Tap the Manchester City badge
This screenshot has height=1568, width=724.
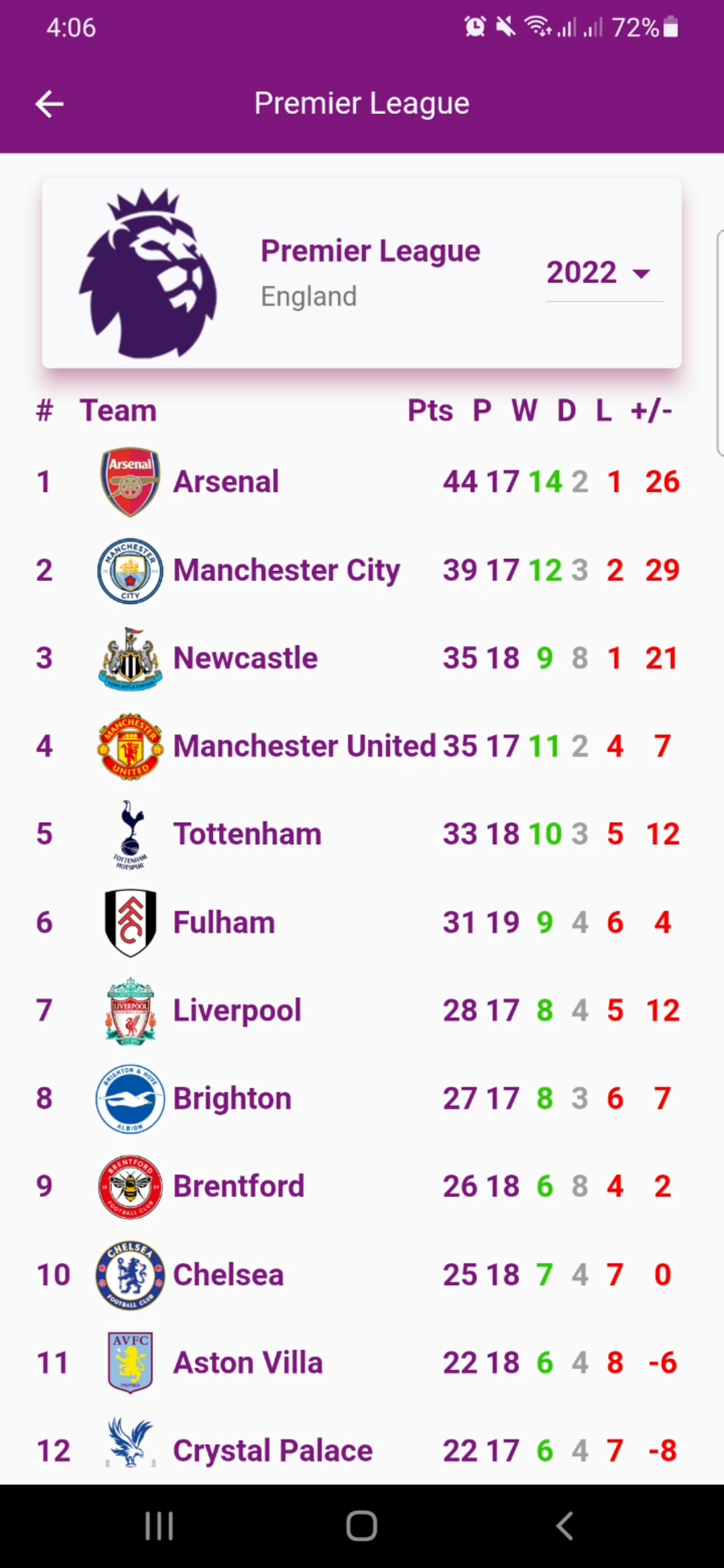click(x=130, y=570)
